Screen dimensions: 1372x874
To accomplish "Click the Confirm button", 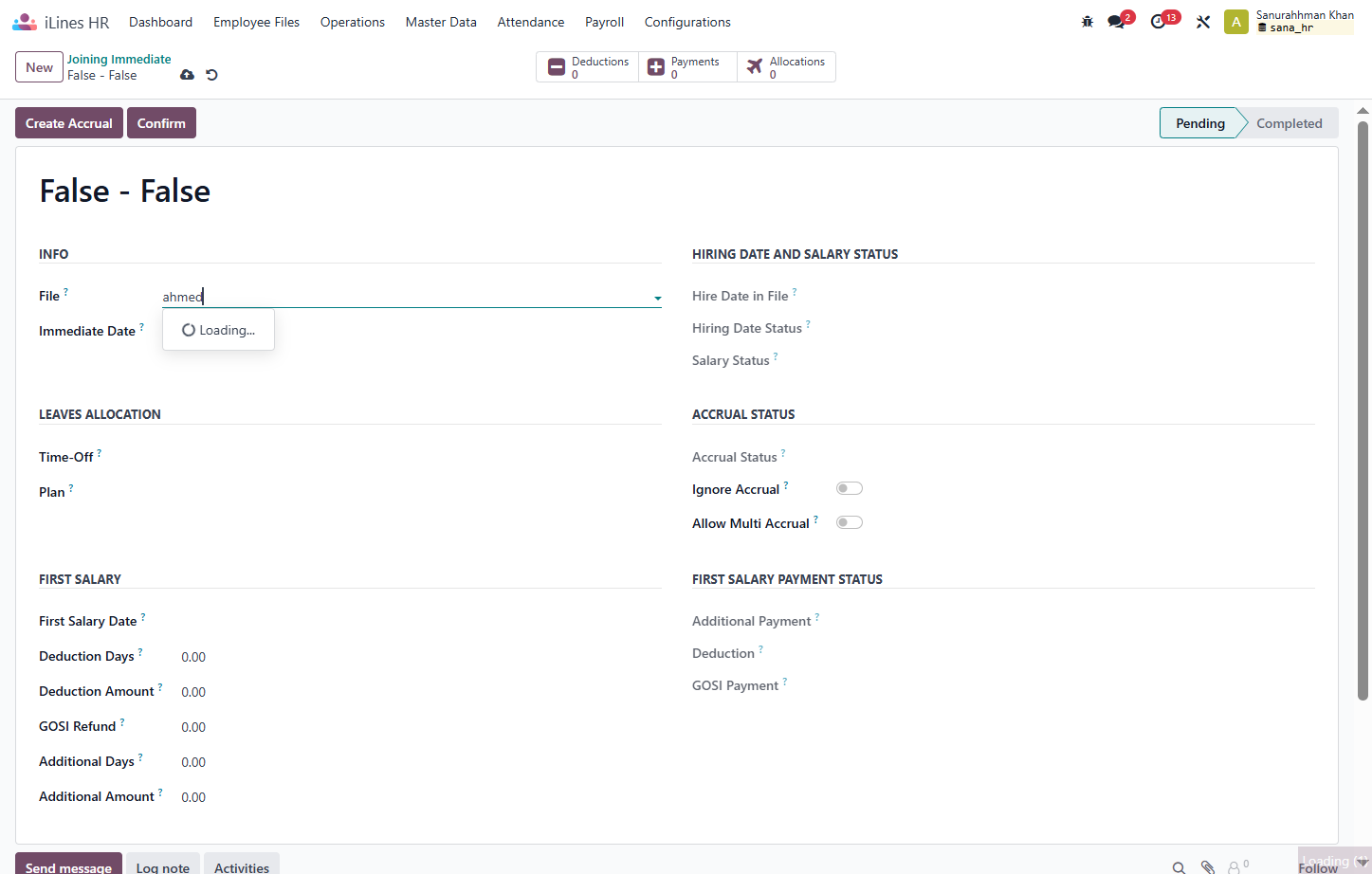I will pyautogui.click(x=161, y=123).
